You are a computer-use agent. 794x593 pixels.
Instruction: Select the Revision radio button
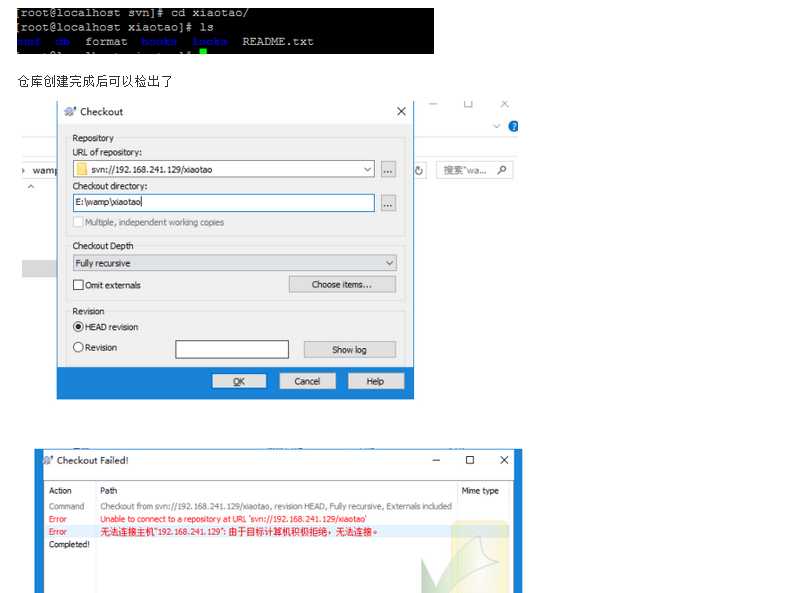click(78, 347)
